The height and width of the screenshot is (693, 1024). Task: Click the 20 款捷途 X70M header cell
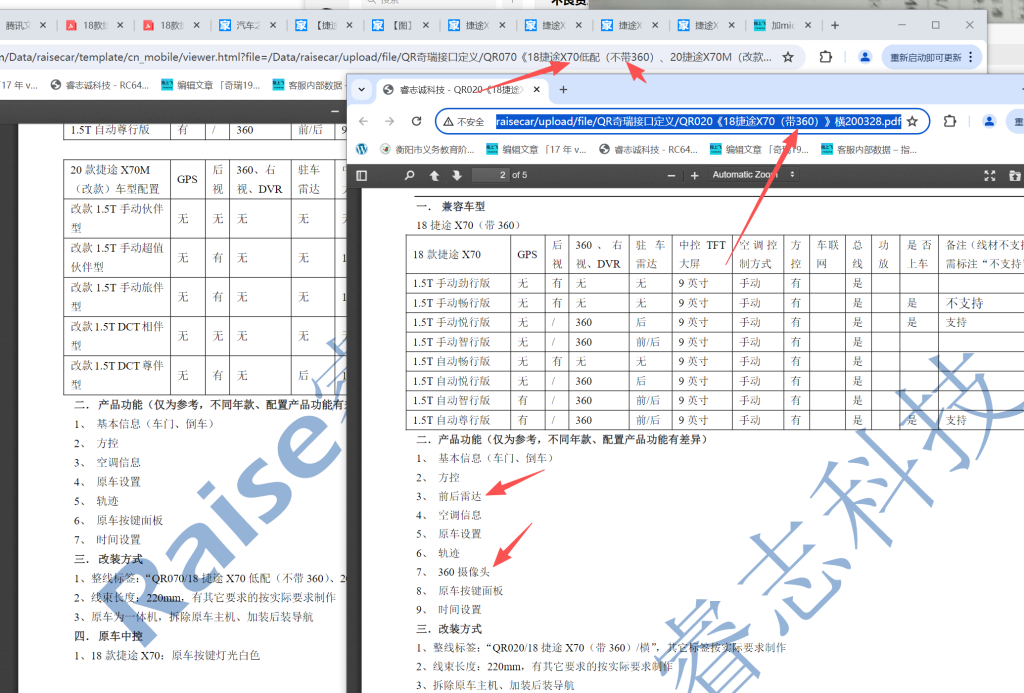[115, 179]
